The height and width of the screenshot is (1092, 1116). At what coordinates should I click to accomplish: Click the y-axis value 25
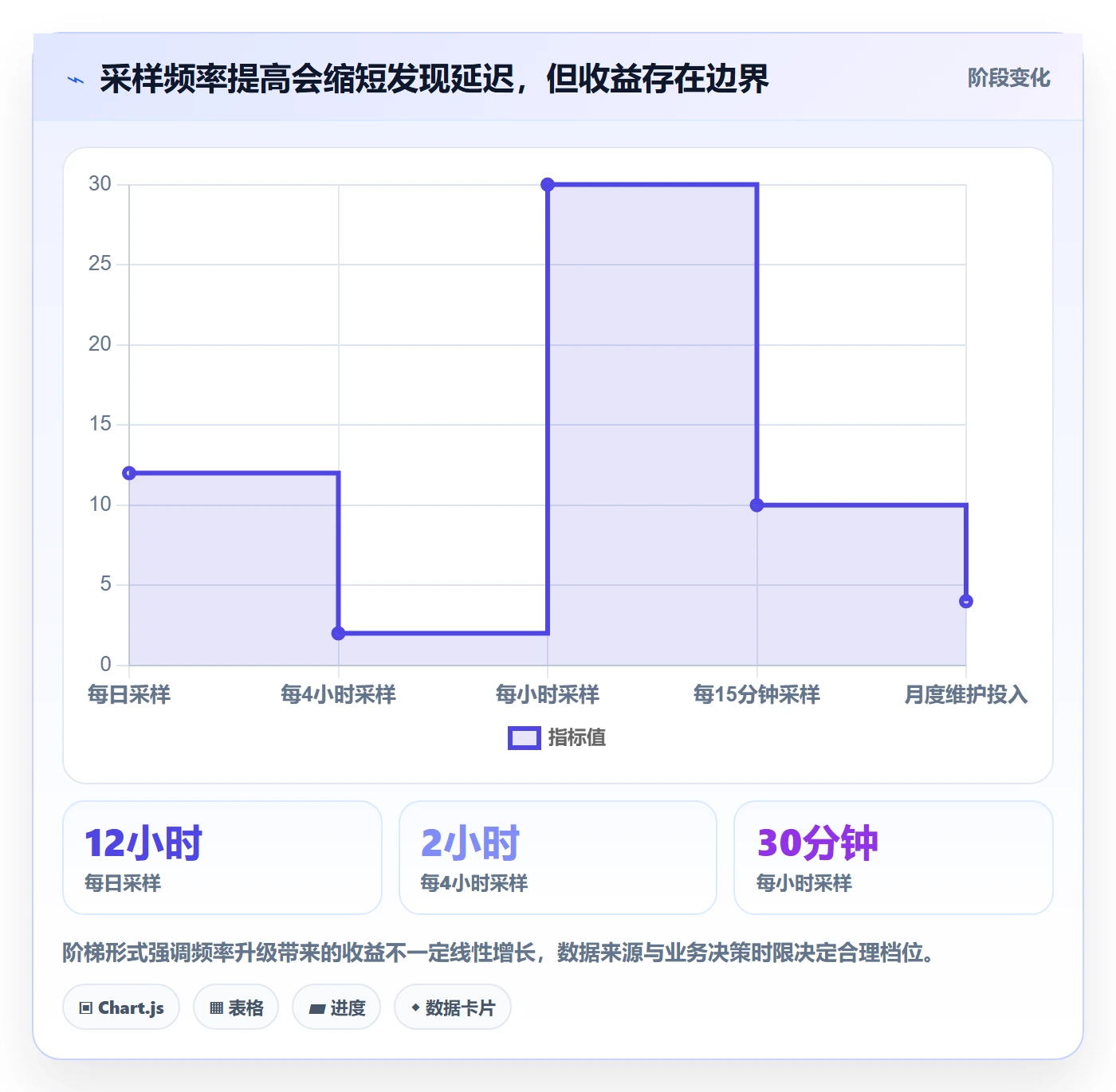coord(100,264)
